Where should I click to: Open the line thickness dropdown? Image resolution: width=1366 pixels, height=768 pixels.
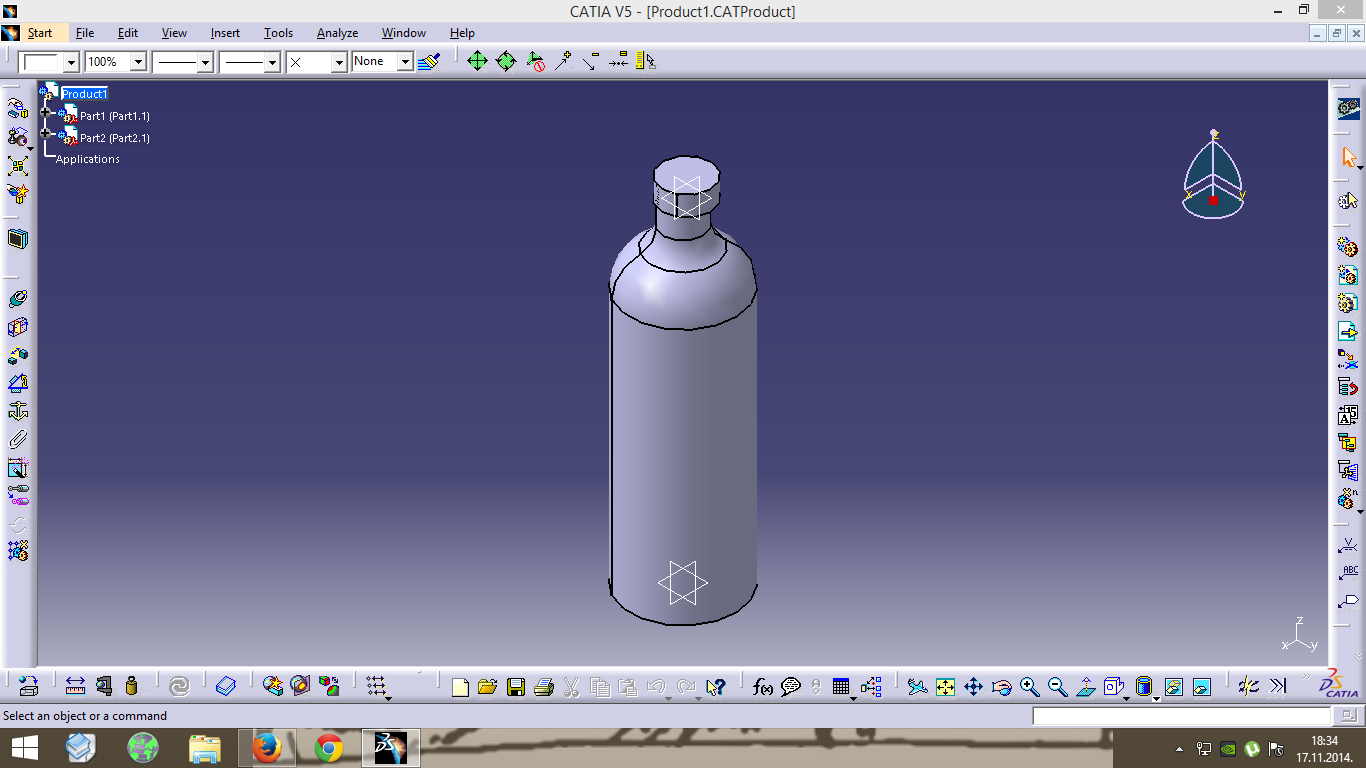point(206,62)
